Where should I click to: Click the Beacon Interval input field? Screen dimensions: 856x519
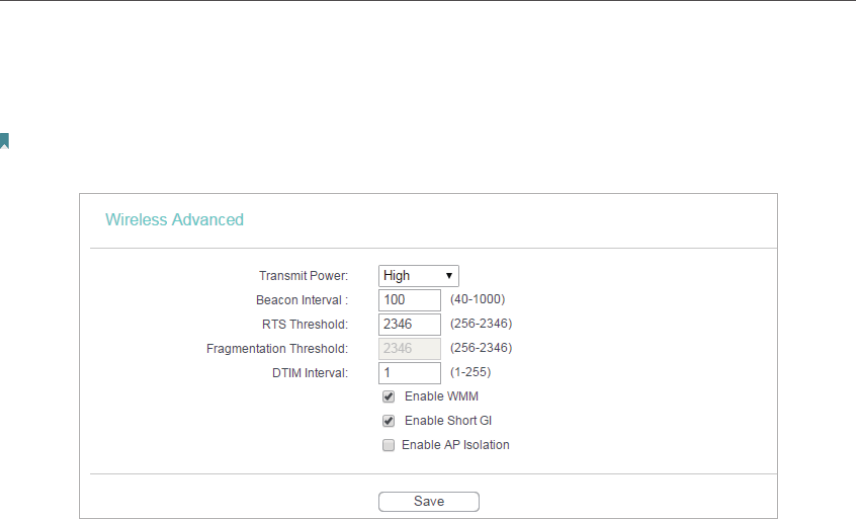click(x=409, y=300)
